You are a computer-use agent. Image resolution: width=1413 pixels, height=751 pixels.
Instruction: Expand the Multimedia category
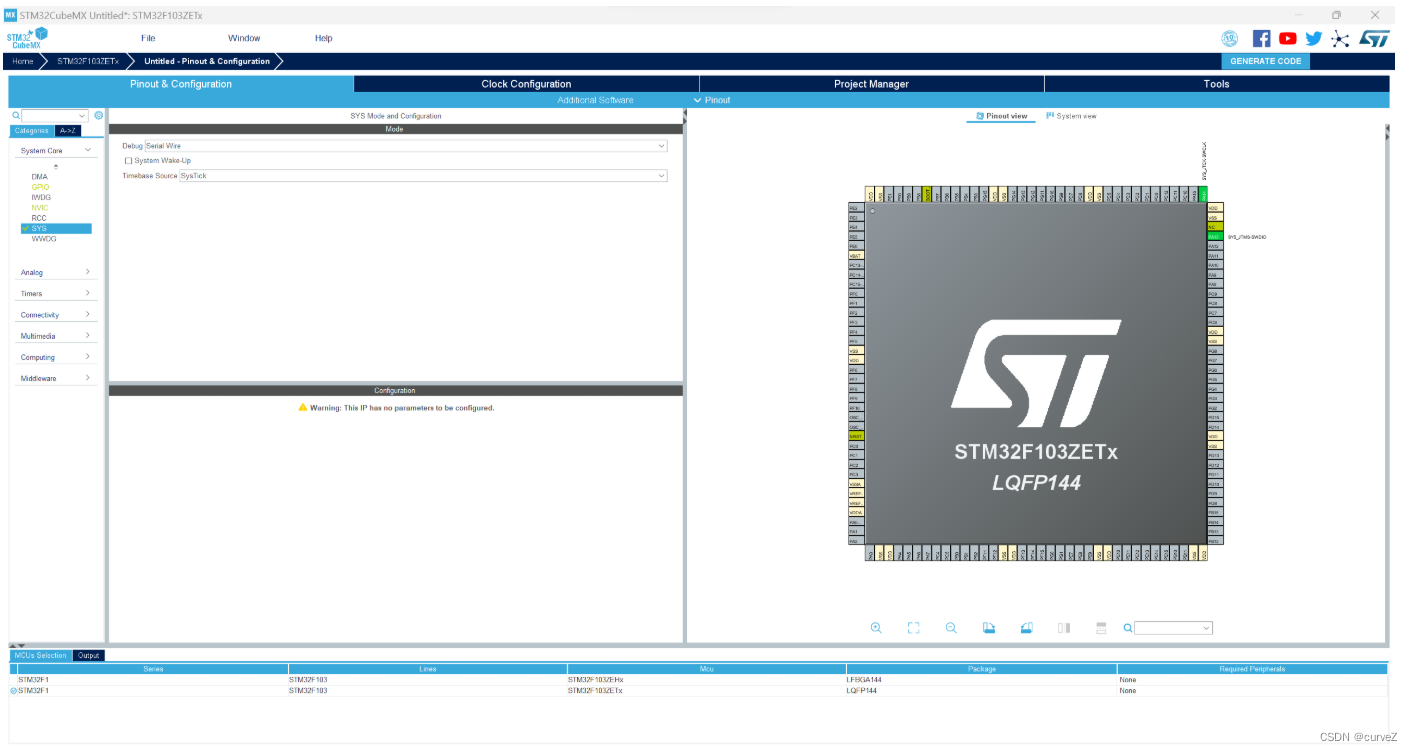(x=88, y=335)
